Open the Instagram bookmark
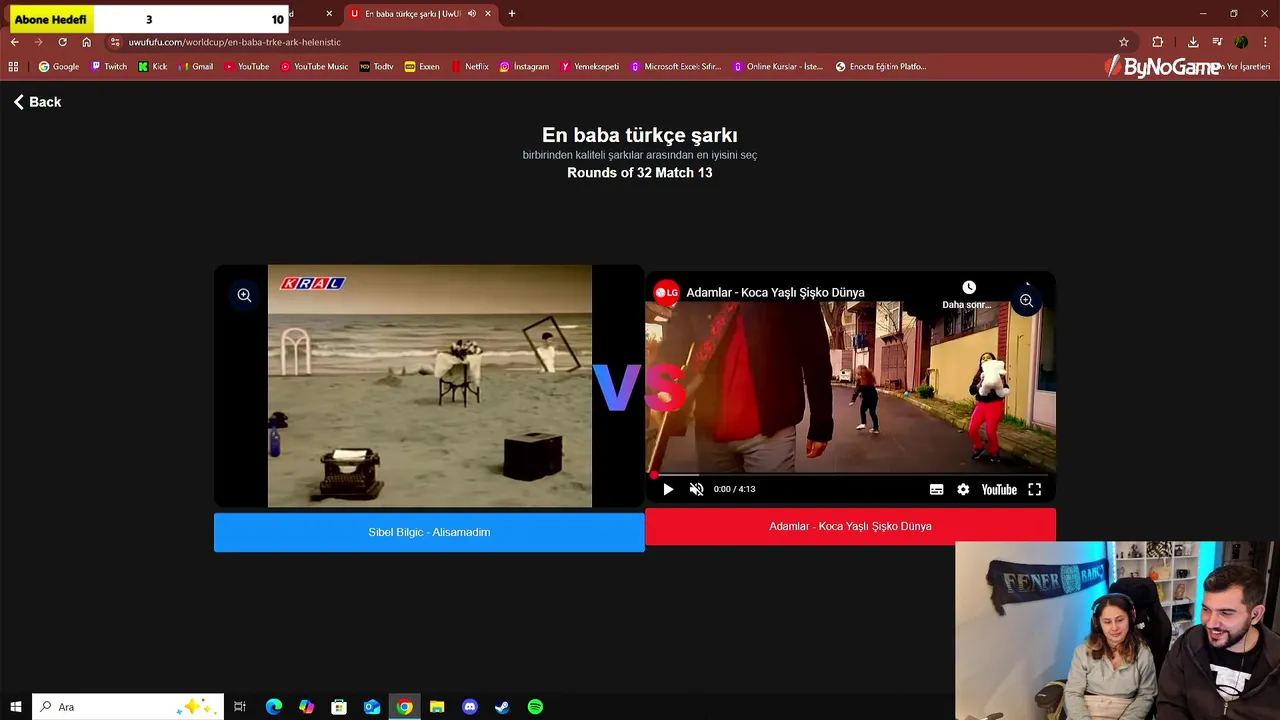Screen dimensions: 1280x720 tap(524, 67)
